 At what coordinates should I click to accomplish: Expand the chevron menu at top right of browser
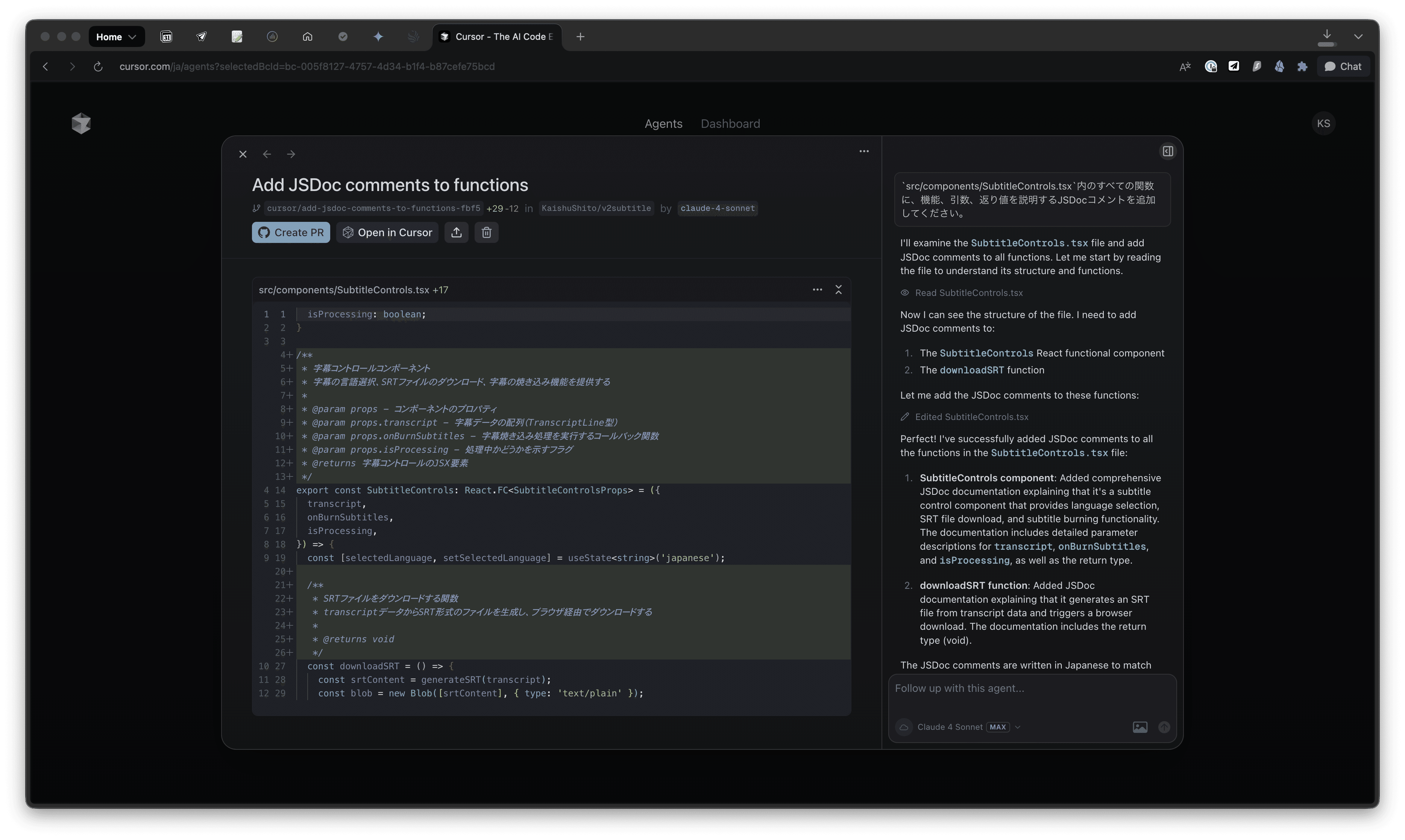coord(1358,37)
